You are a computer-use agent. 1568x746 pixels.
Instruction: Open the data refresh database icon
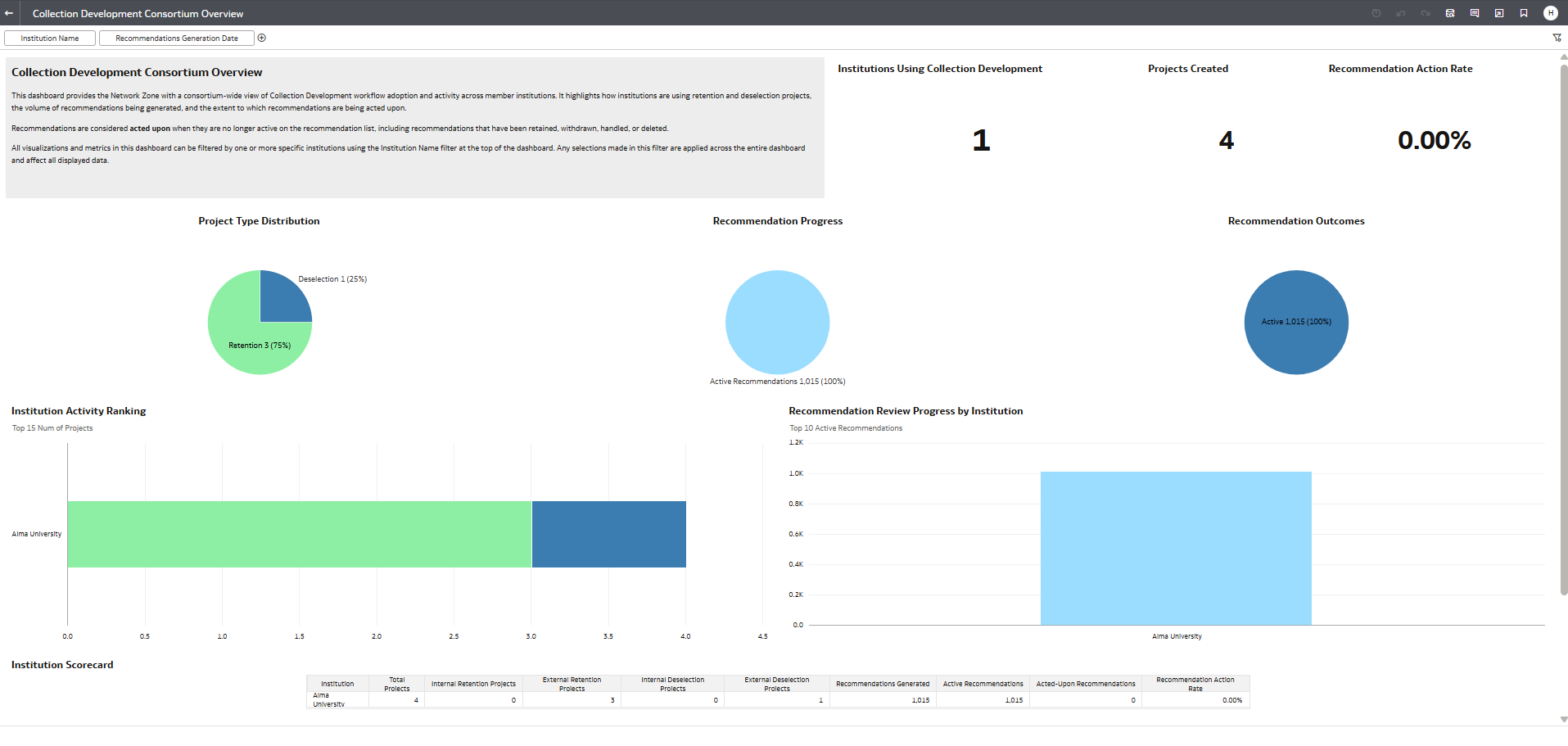(1450, 13)
